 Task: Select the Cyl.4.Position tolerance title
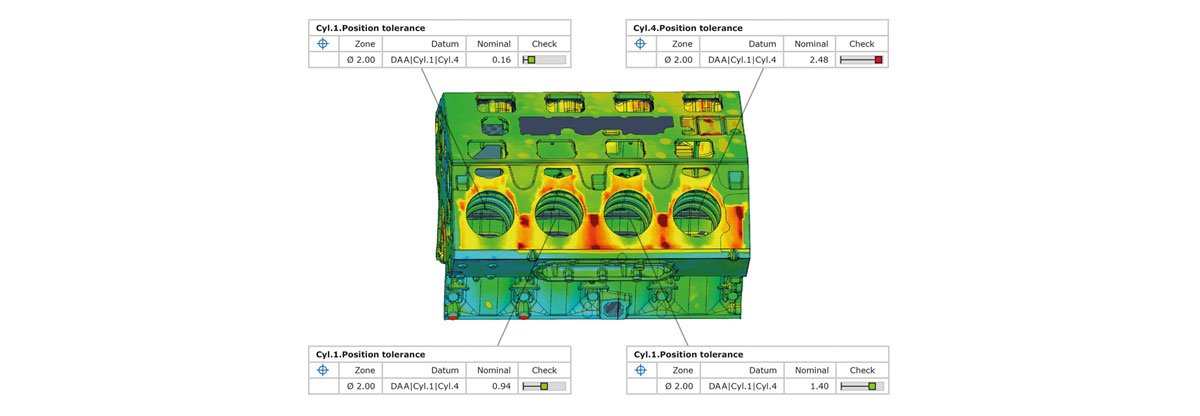(x=688, y=28)
